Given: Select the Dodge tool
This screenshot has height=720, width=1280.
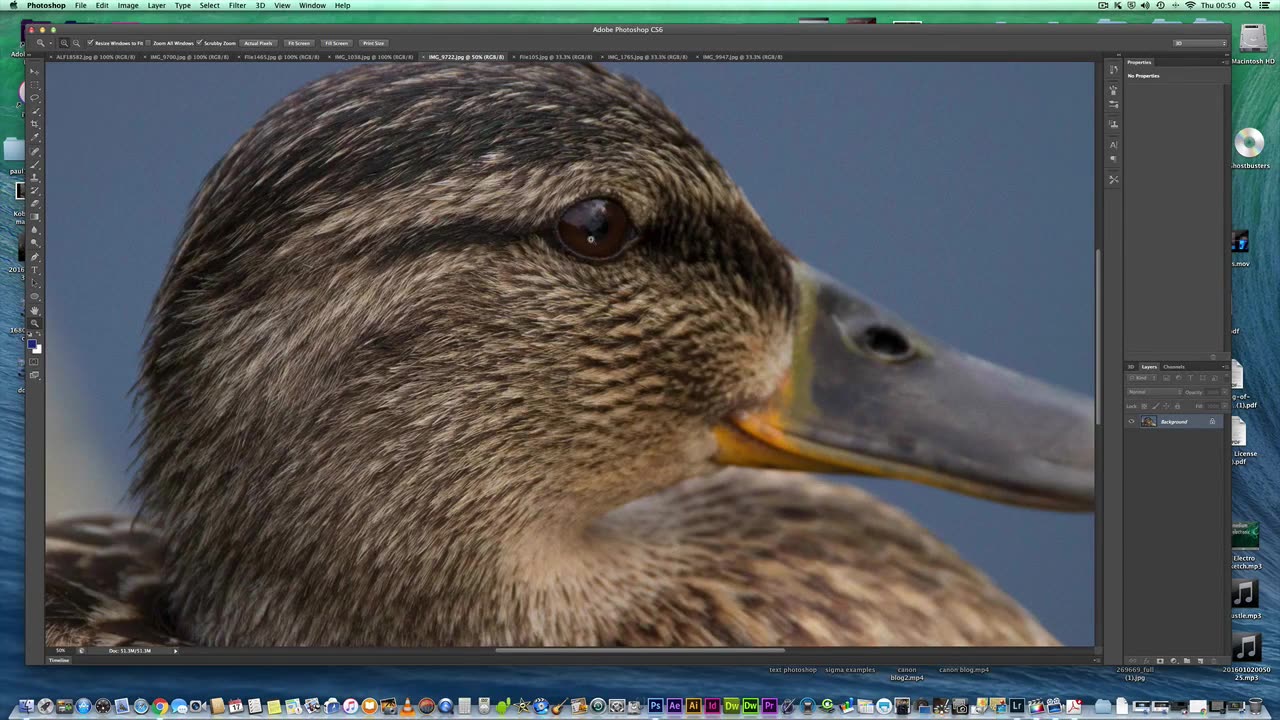Looking at the screenshot, I should 34,243.
